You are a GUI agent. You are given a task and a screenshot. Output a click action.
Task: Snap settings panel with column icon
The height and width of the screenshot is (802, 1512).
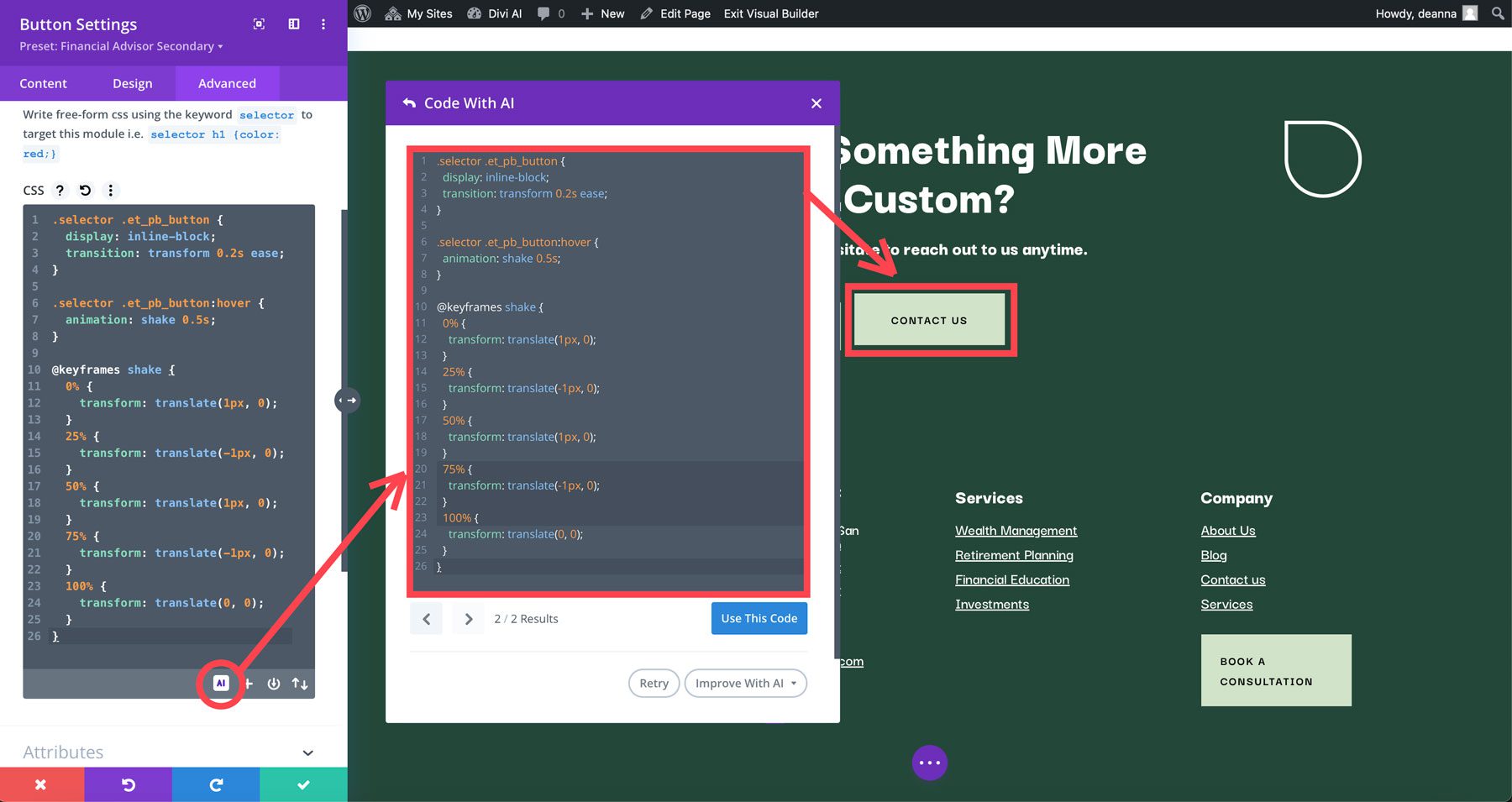click(294, 24)
